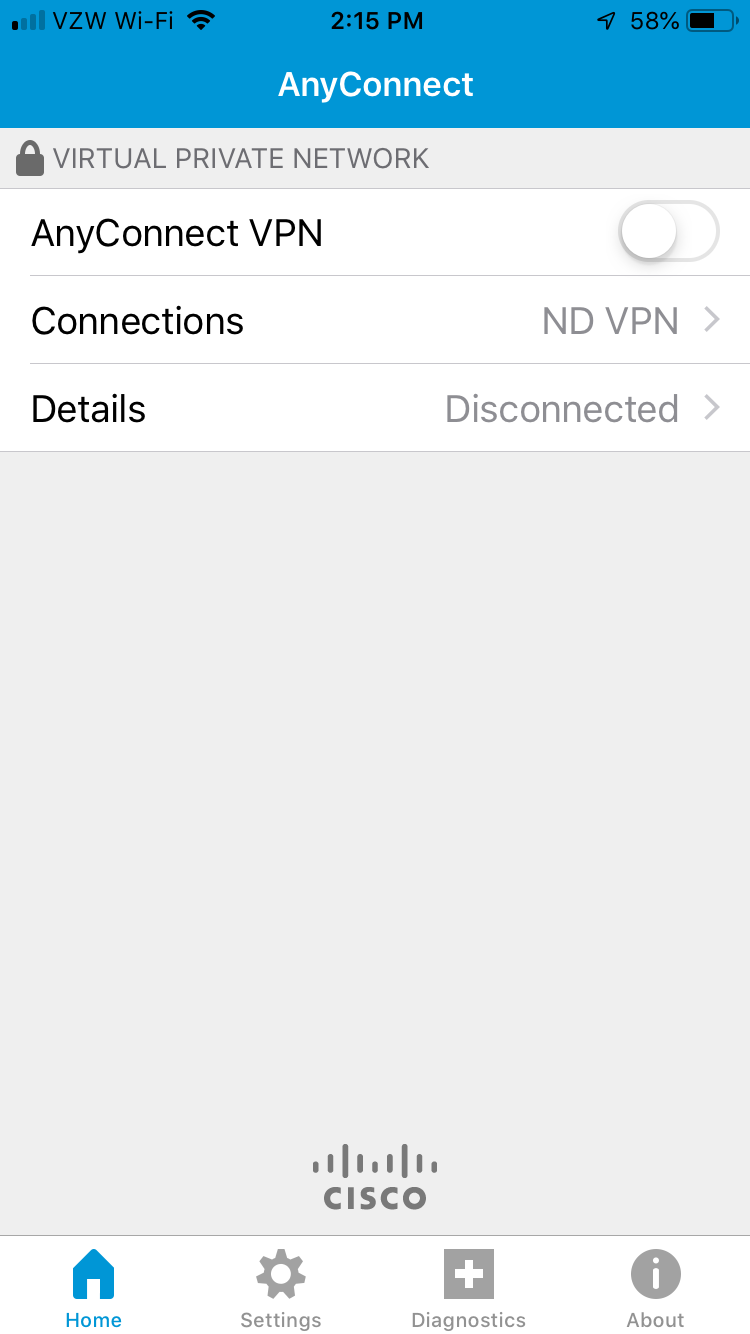Image resolution: width=750 pixels, height=1334 pixels.
Task: Open the Diagnostics plus icon
Action: click(469, 1275)
